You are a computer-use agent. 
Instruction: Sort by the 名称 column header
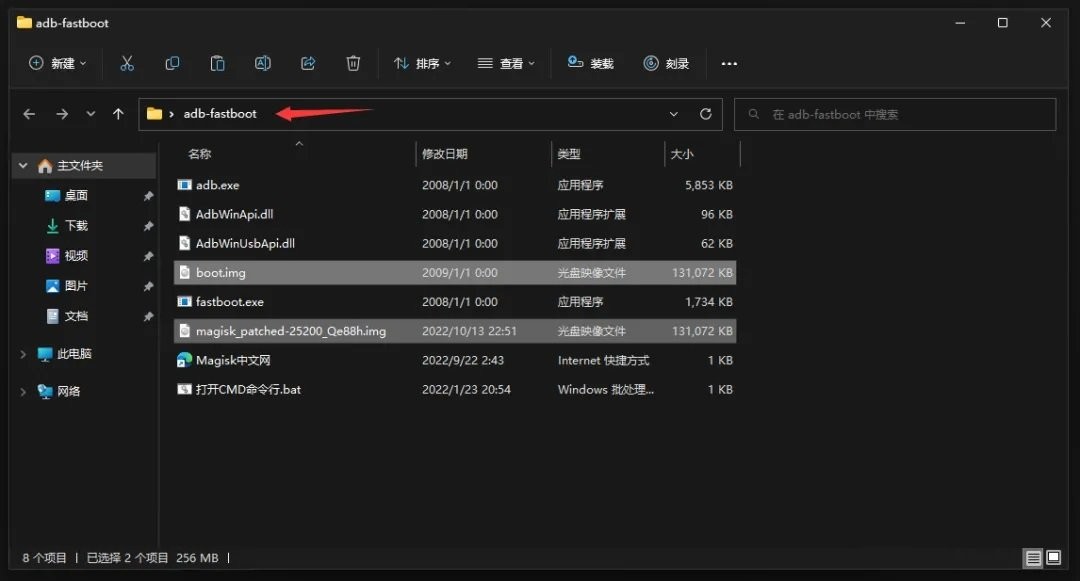pos(200,154)
